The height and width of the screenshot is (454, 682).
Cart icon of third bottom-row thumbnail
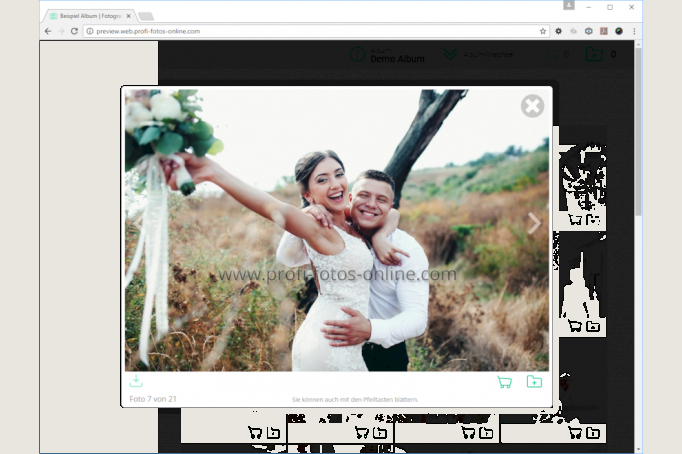click(x=468, y=433)
